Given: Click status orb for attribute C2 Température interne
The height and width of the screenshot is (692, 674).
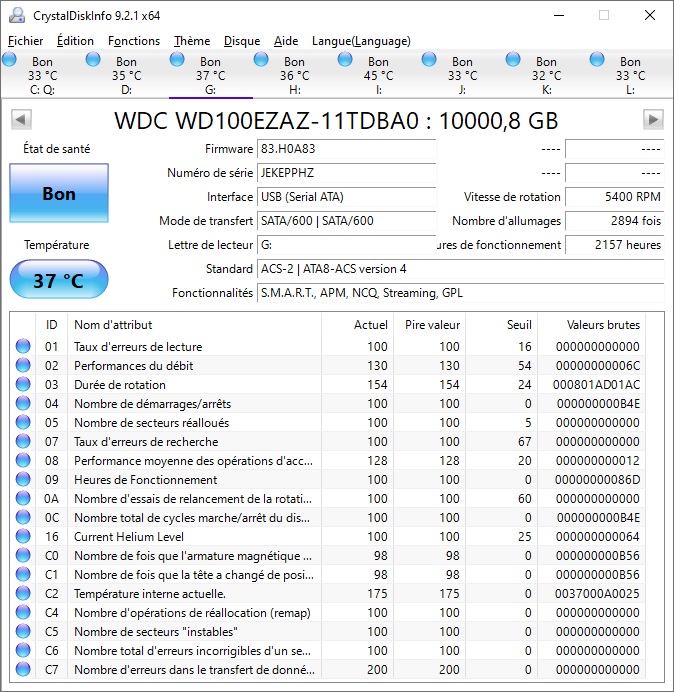Looking at the screenshot, I should point(23,593).
